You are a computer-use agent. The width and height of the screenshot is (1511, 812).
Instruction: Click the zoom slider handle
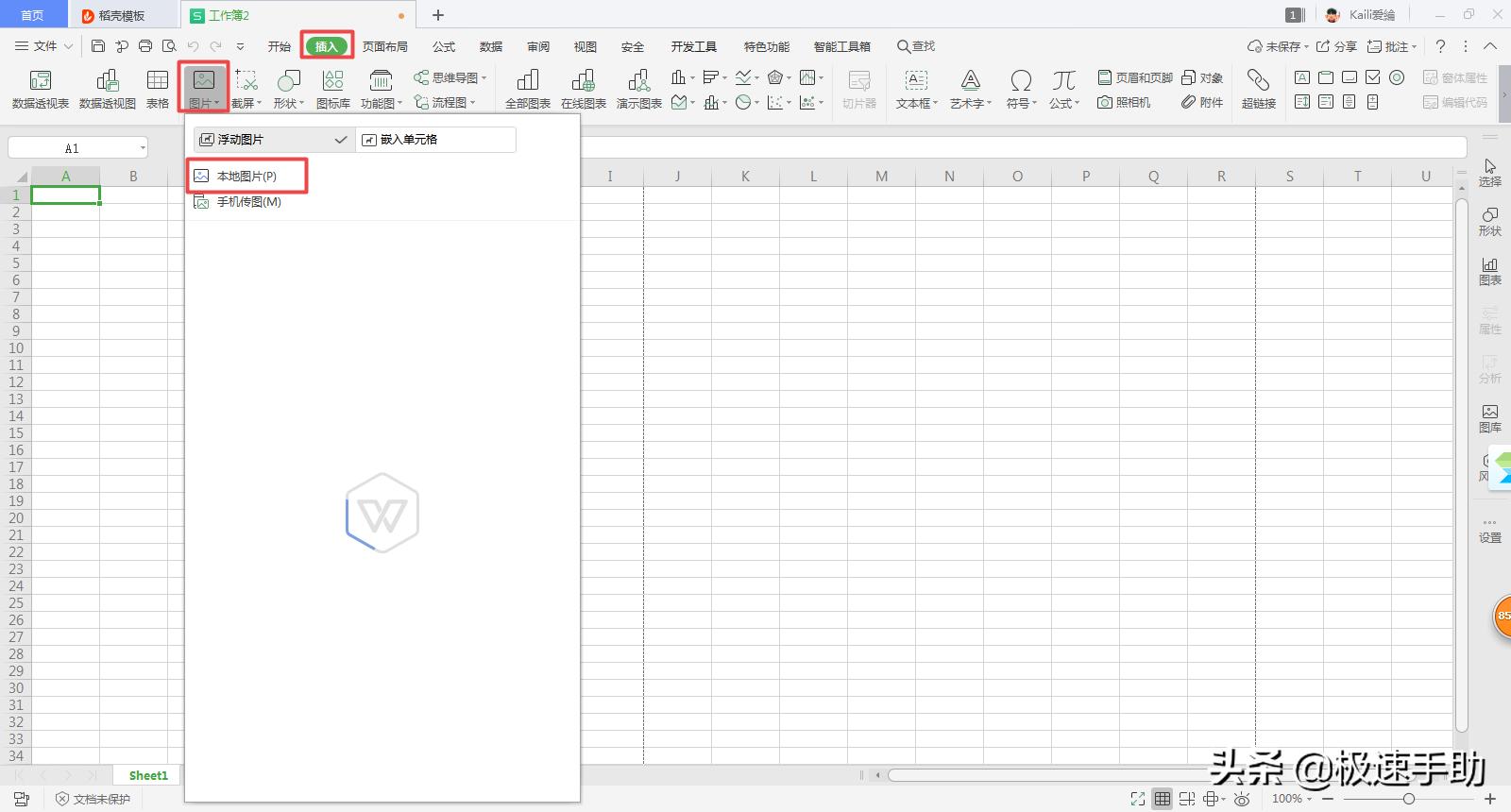click(1409, 799)
